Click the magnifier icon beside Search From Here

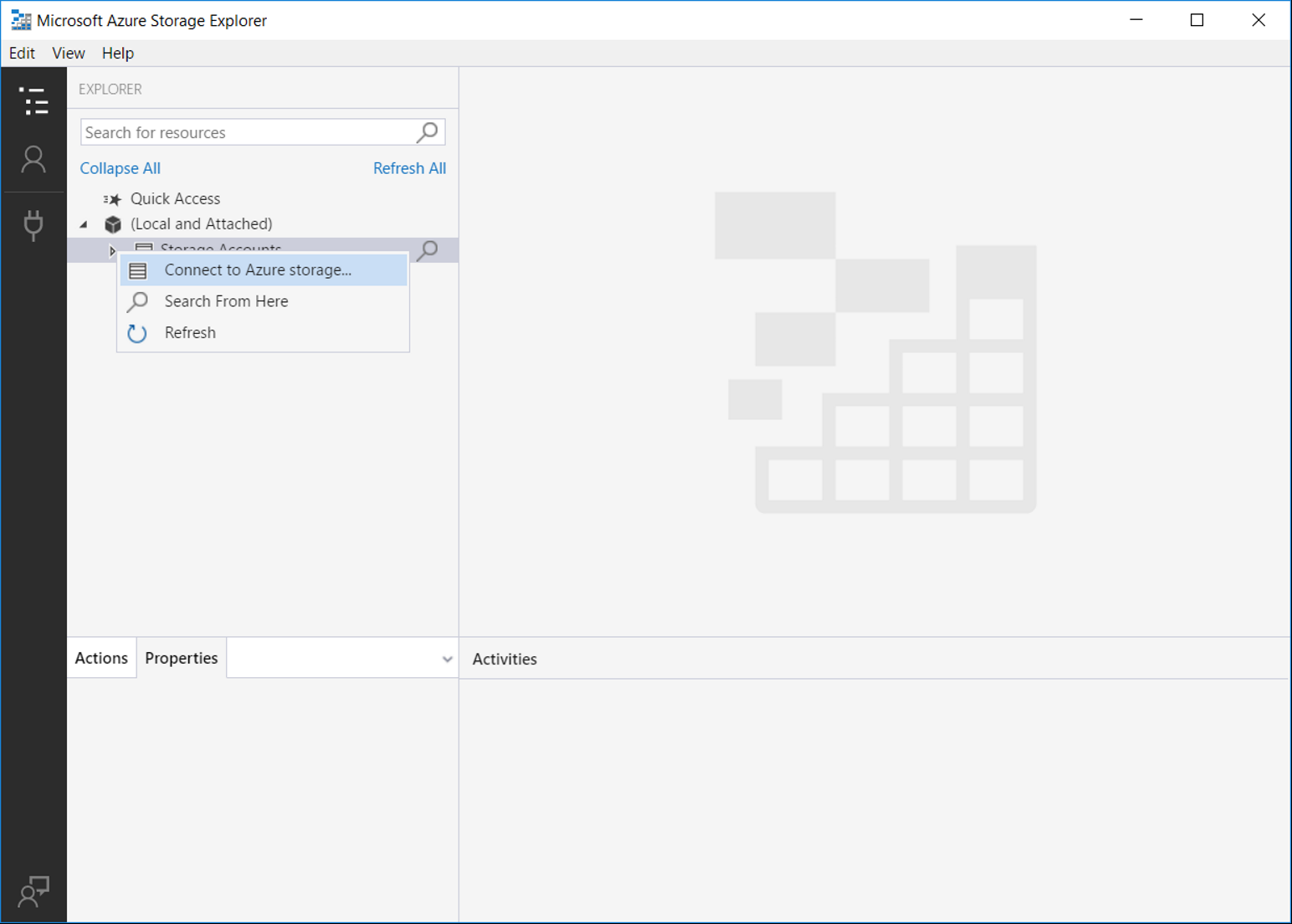coord(138,301)
